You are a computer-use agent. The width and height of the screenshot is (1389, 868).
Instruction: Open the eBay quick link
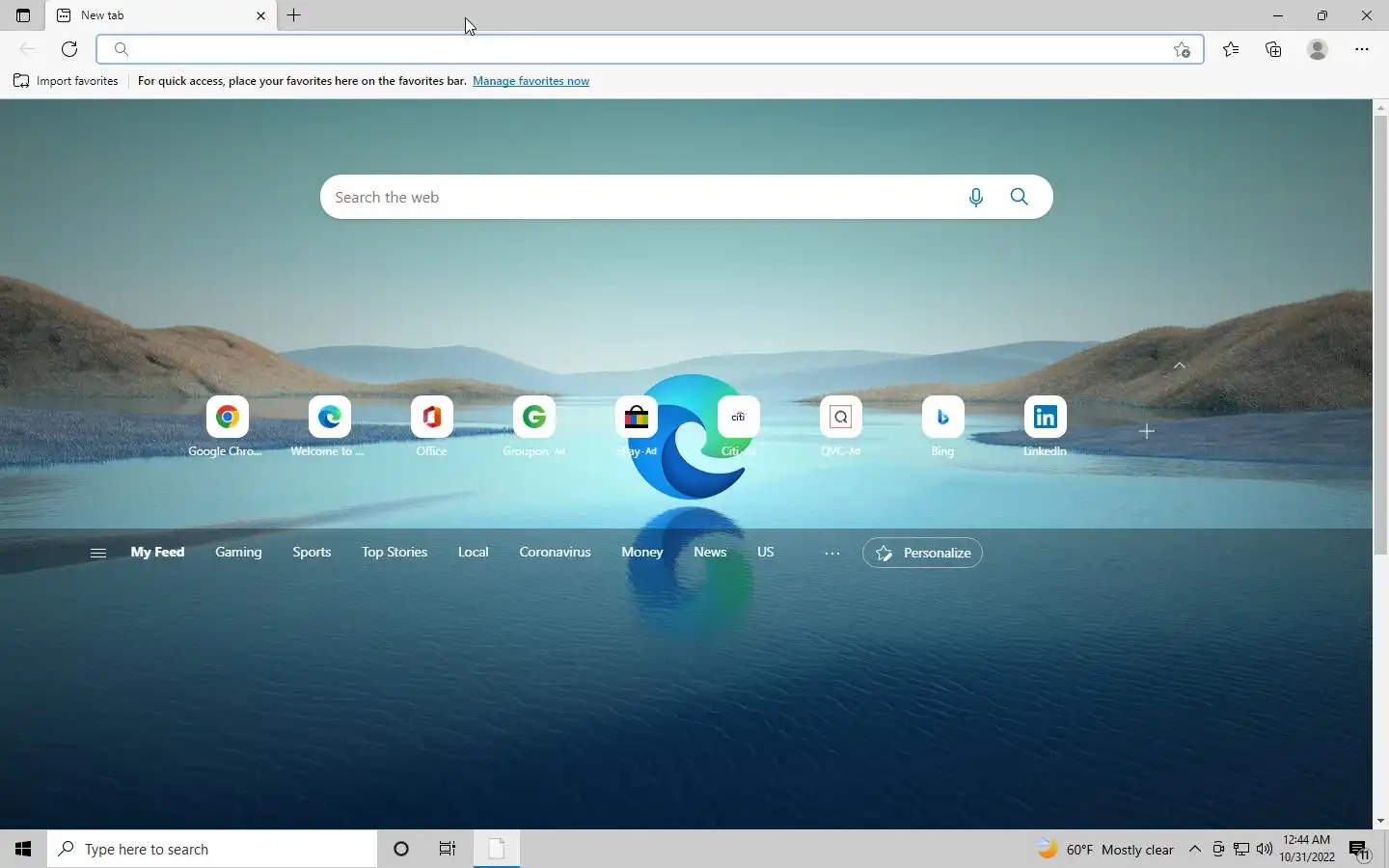point(636,426)
